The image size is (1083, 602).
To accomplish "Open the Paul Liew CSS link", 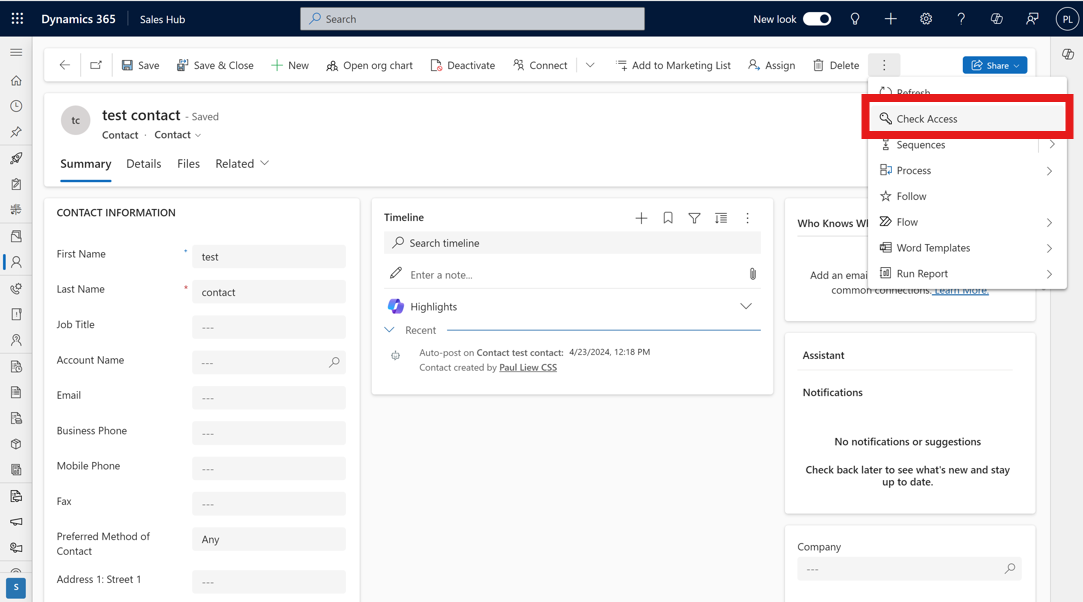I will 527,367.
